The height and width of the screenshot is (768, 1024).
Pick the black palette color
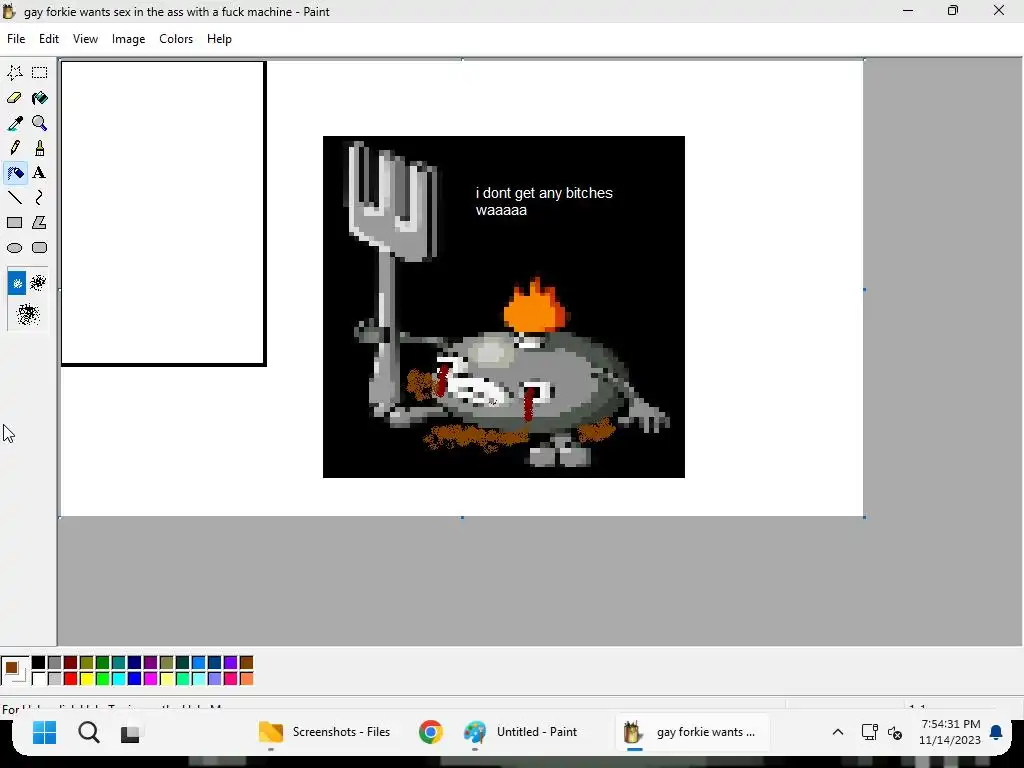(x=39, y=663)
